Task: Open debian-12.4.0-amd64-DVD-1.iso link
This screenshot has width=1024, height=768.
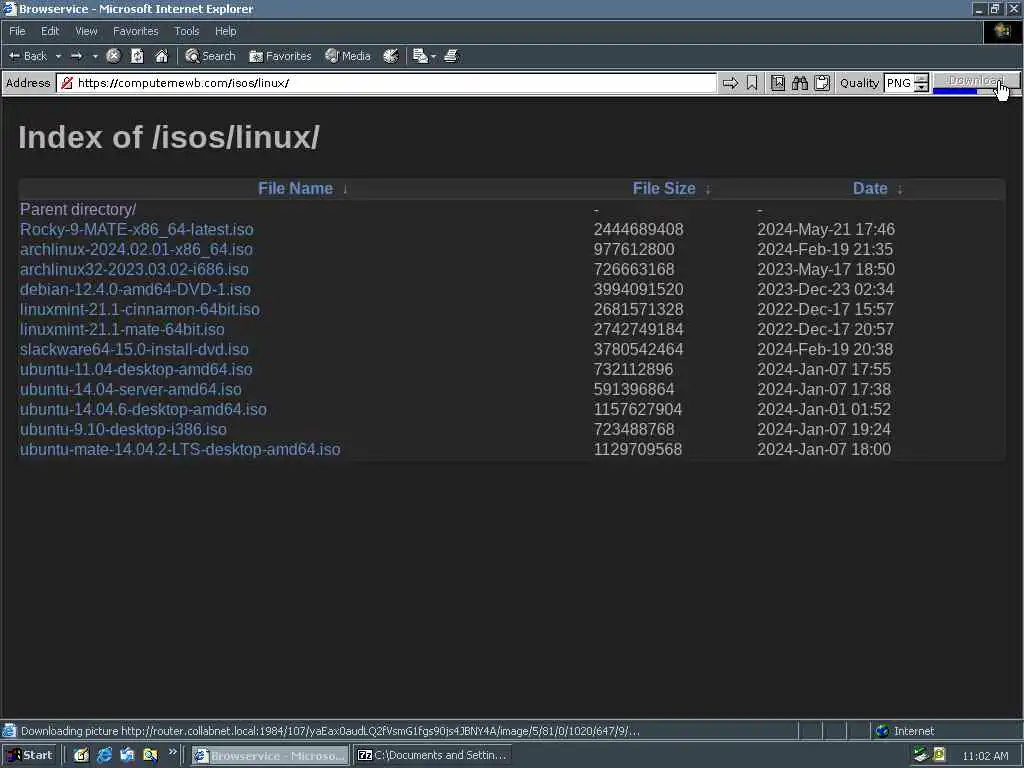Action: [x=135, y=289]
